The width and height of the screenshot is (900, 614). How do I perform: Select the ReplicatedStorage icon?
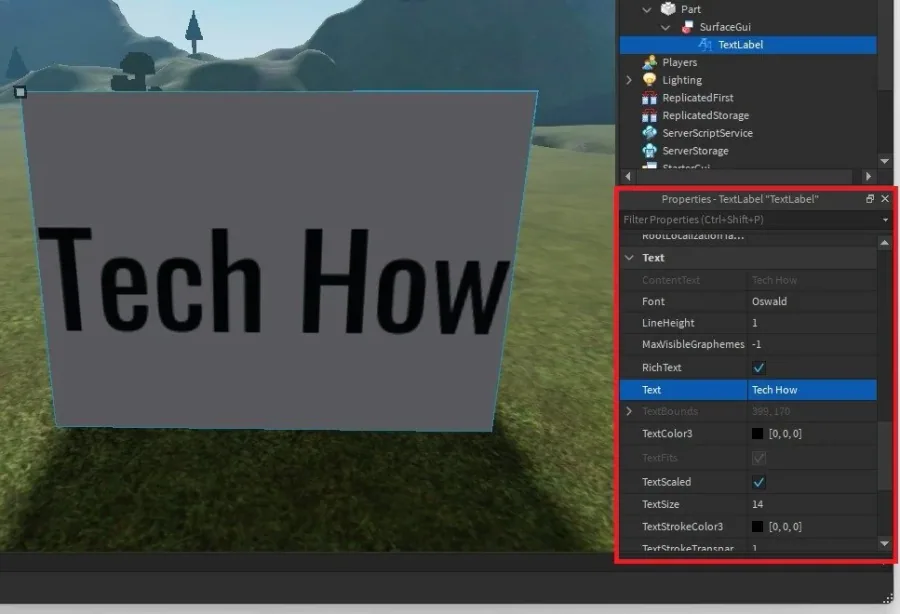pyautogui.click(x=650, y=115)
